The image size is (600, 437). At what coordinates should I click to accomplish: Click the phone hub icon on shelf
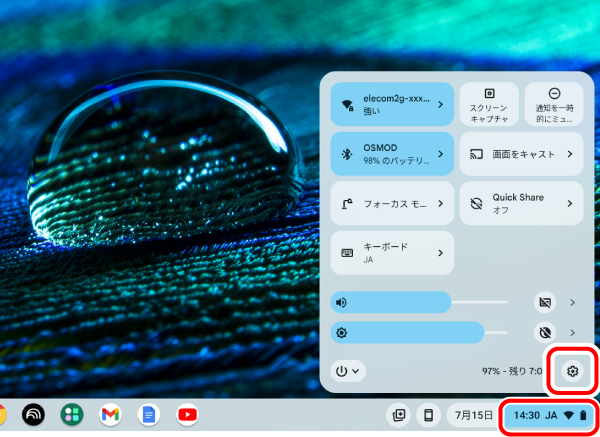[427, 414]
